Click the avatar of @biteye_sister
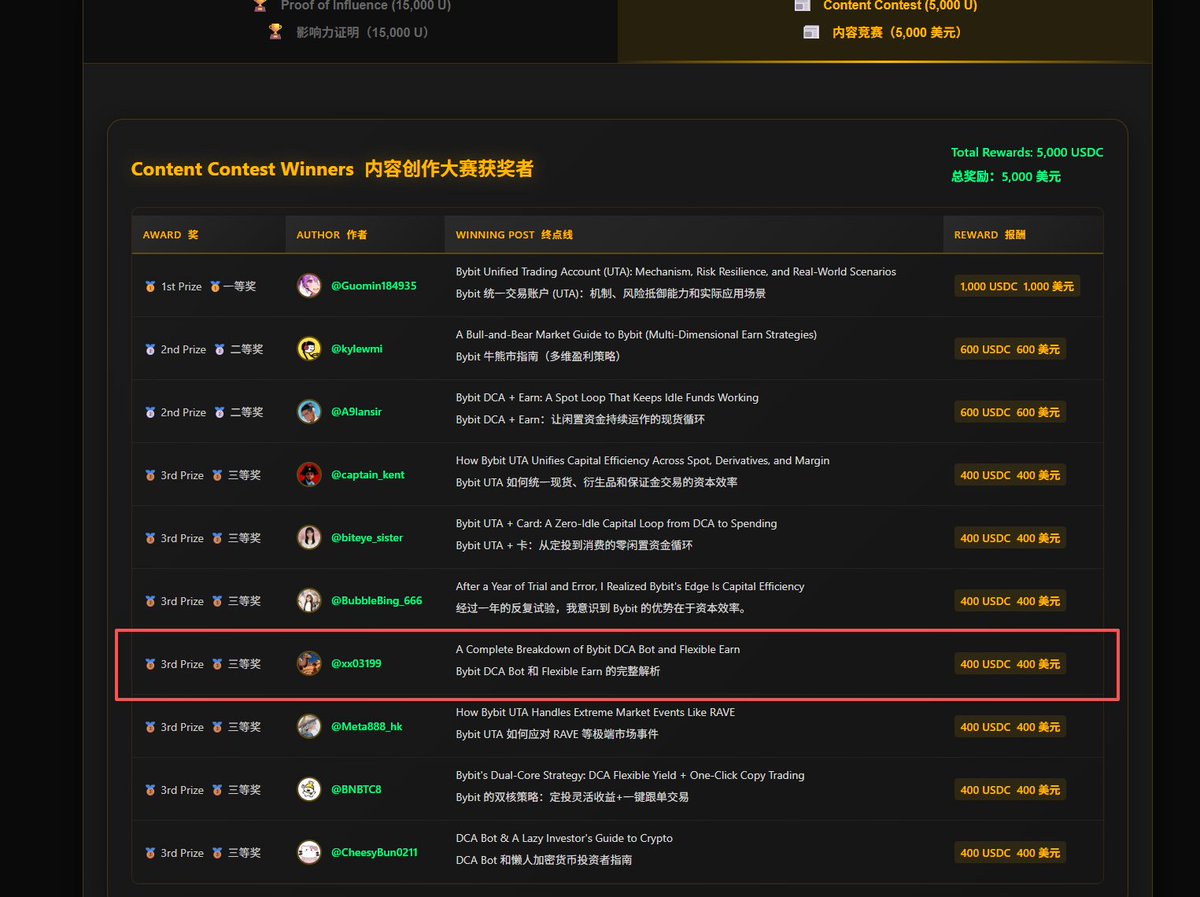The image size is (1200, 897). [309, 538]
